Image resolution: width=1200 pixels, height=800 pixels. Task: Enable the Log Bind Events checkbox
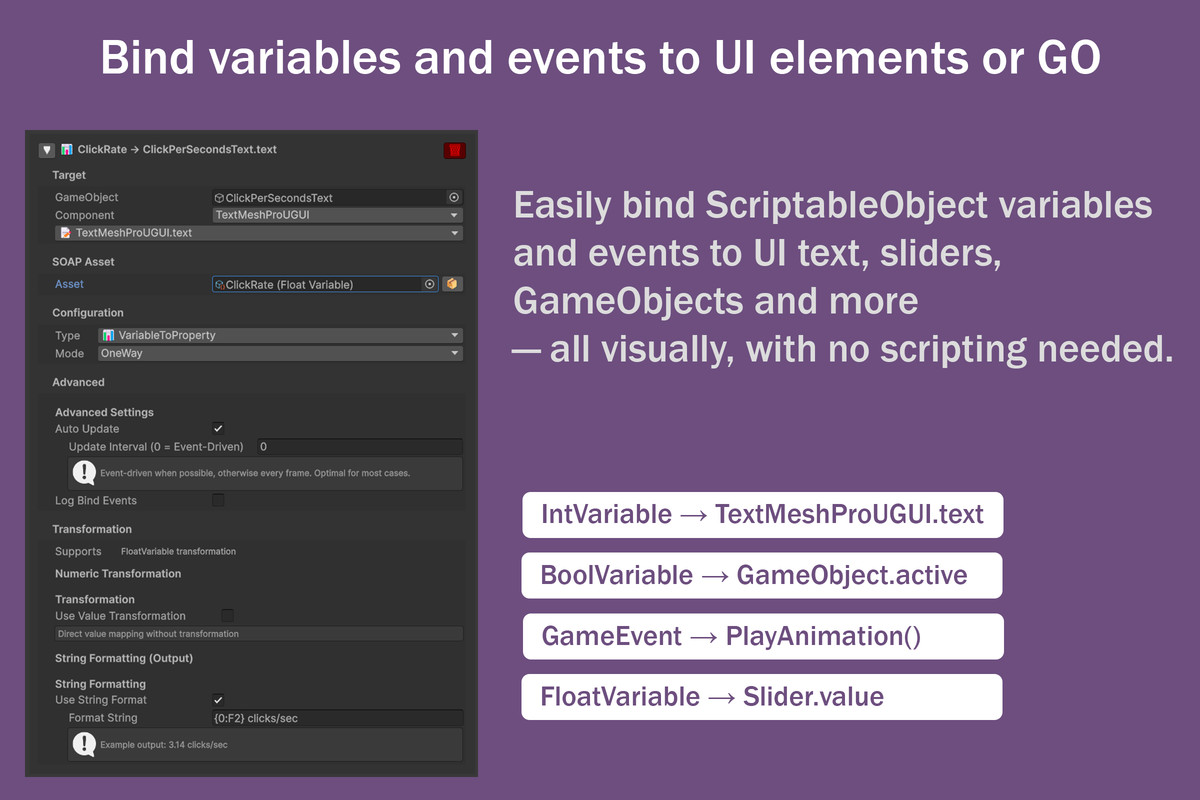(218, 500)
